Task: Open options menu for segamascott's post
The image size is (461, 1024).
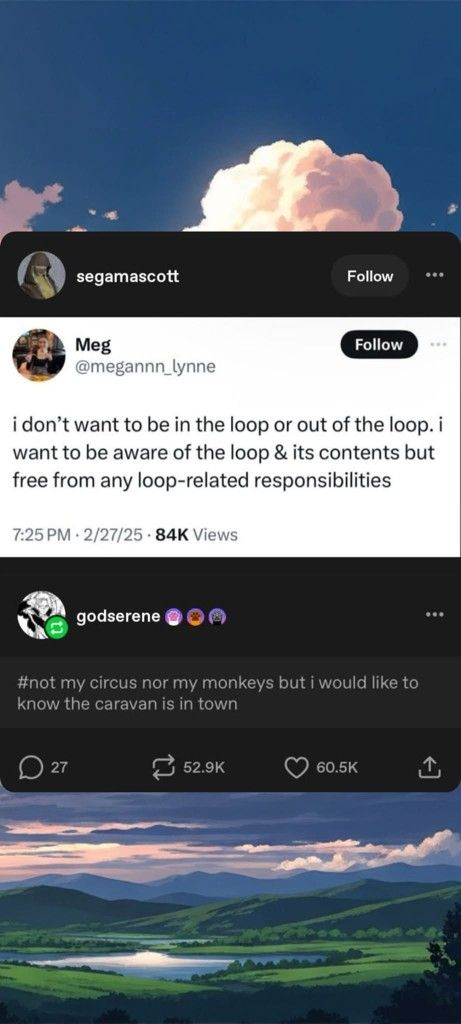Action: (434, 275)
